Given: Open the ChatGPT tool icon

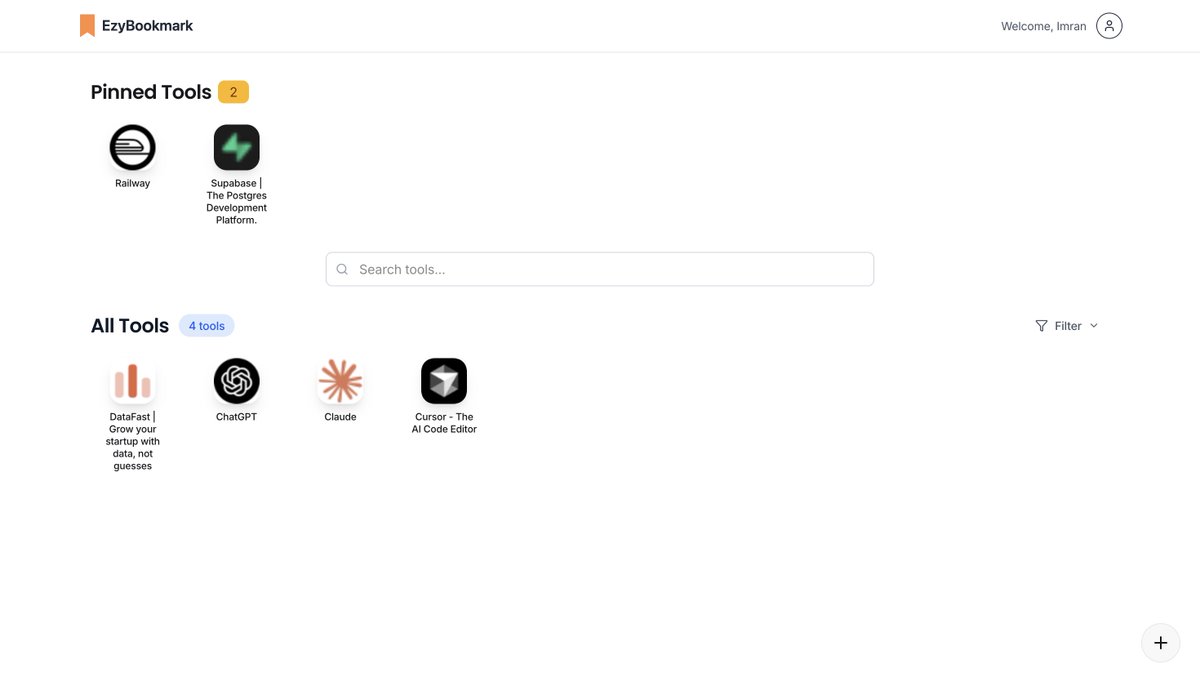Looking at the screenshot, I should pos(236,381).
